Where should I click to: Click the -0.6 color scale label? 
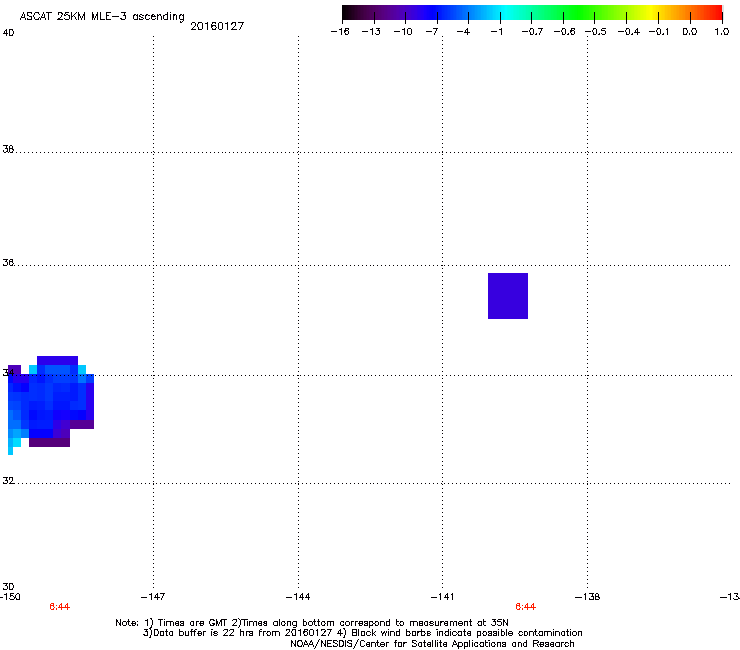(564, 32)
